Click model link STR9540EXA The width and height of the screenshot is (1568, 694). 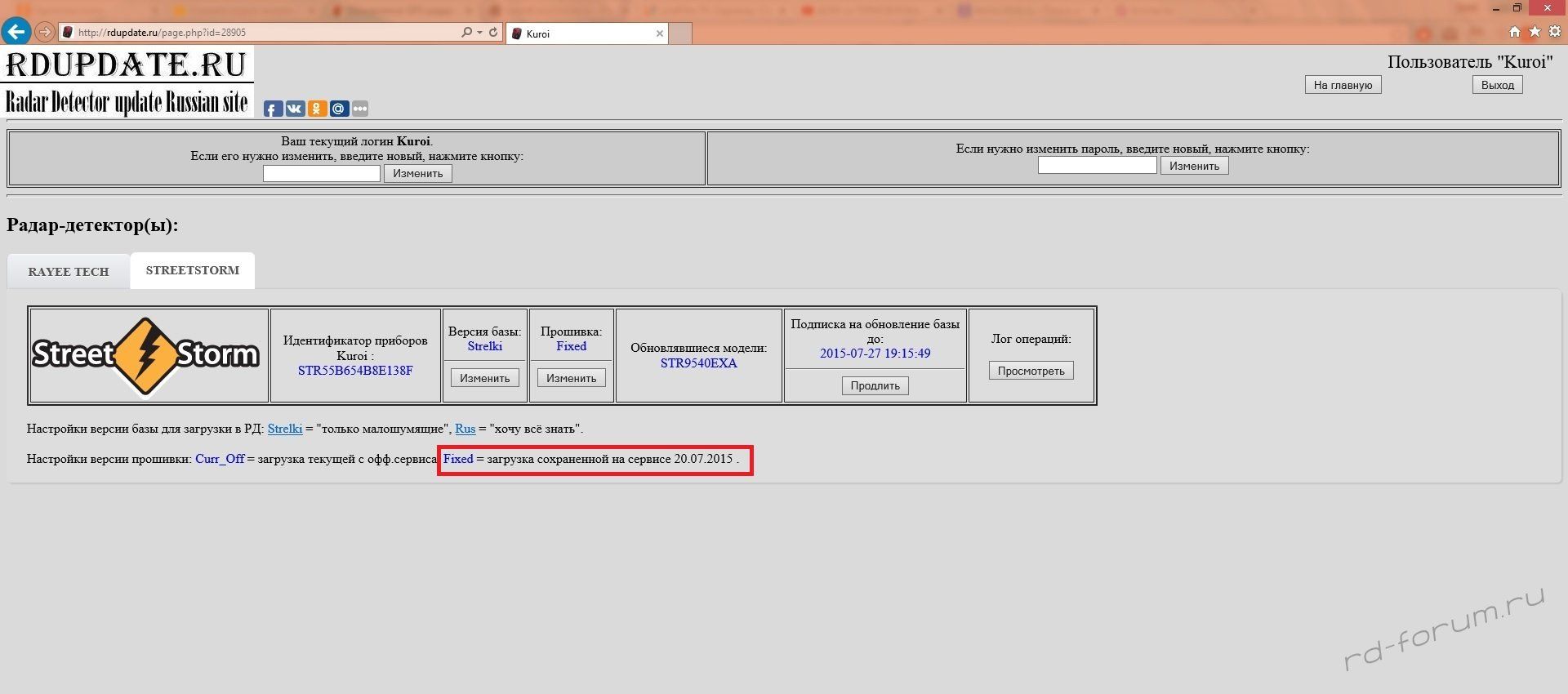699,363
